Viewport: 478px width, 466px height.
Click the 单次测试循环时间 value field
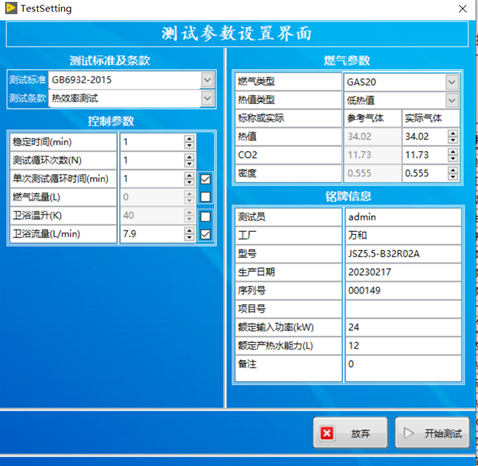tap(152, 179)
